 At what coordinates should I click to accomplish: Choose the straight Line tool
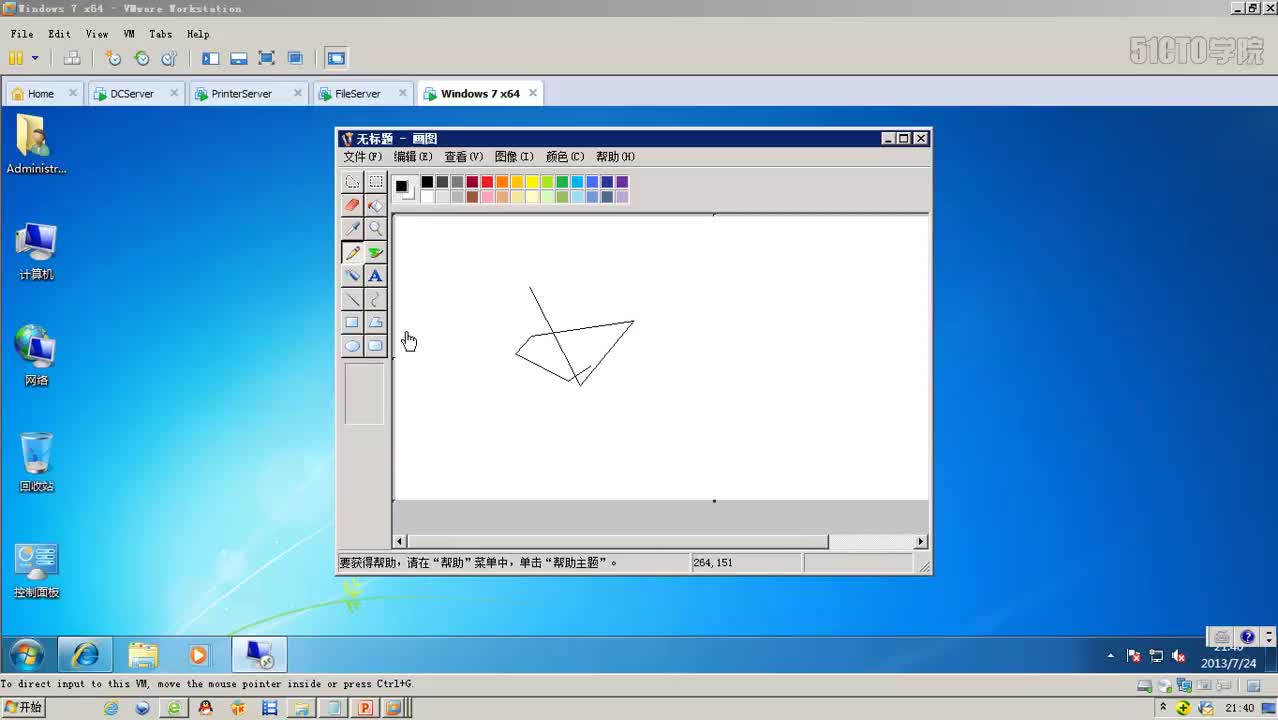(x=352, y=299)
